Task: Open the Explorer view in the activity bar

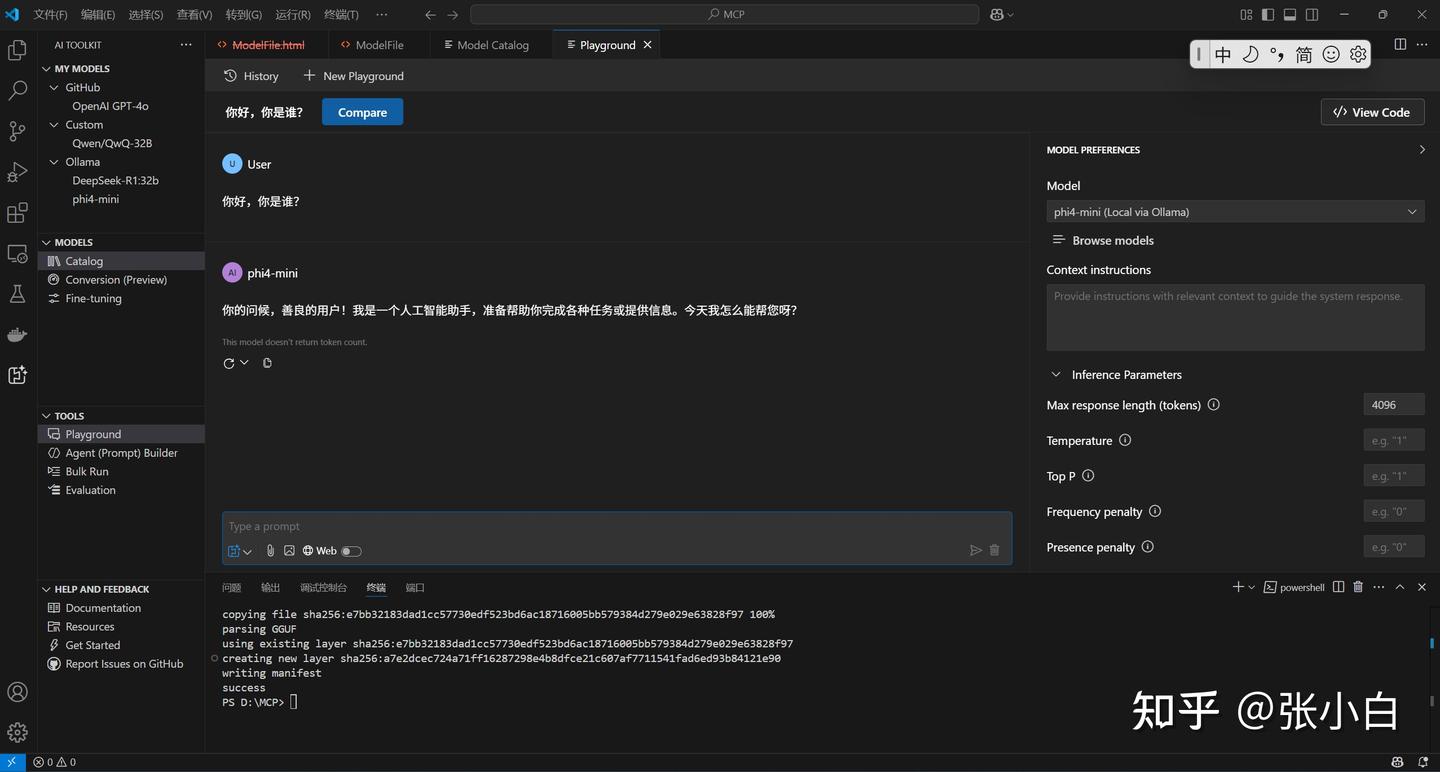Action: 17,50
